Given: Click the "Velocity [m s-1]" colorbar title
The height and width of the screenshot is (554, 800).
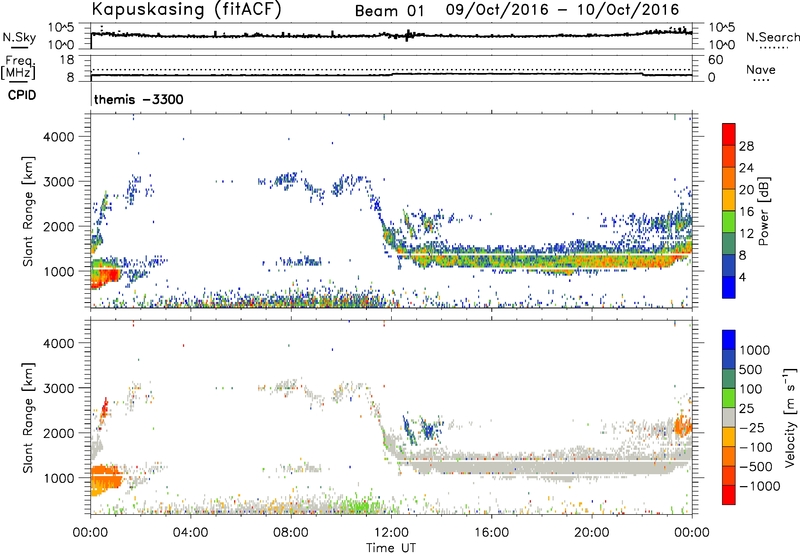Looking at the screenshot, I should coord(790,417).
